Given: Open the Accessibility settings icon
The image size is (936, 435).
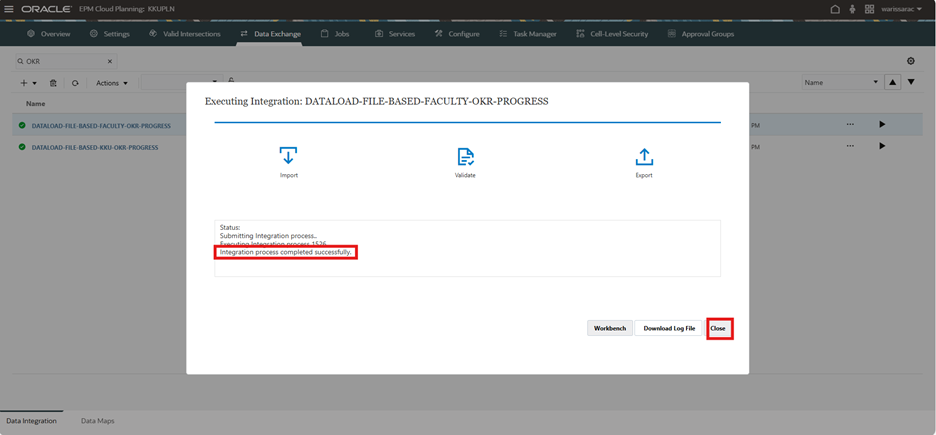Looking at the screenshot, I should click(852, 9).
